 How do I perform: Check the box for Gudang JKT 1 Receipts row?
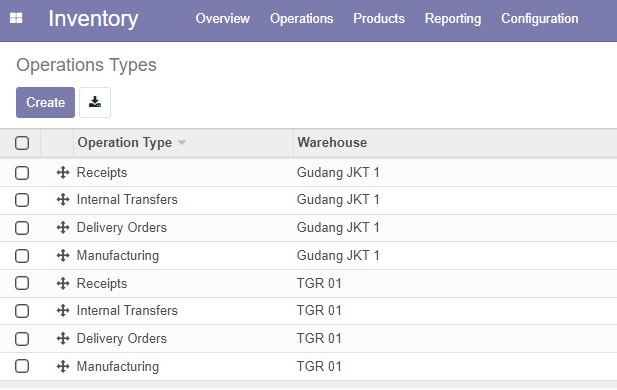tap(22, 173)
